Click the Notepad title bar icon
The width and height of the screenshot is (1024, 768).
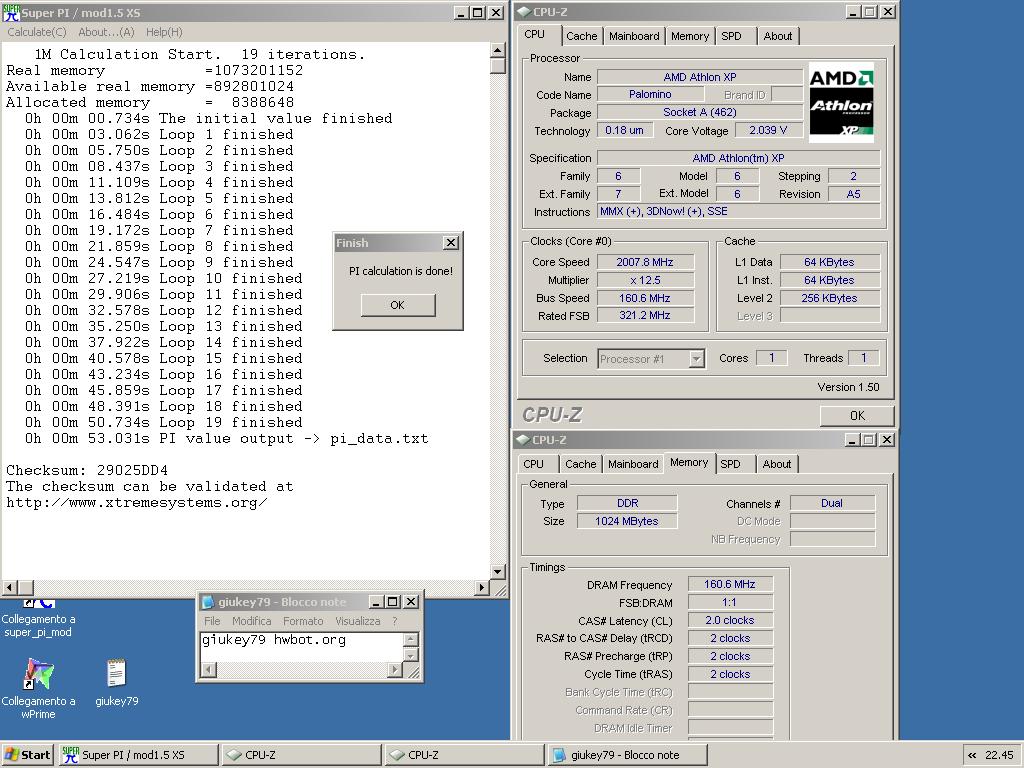click(x=208, y=601)
